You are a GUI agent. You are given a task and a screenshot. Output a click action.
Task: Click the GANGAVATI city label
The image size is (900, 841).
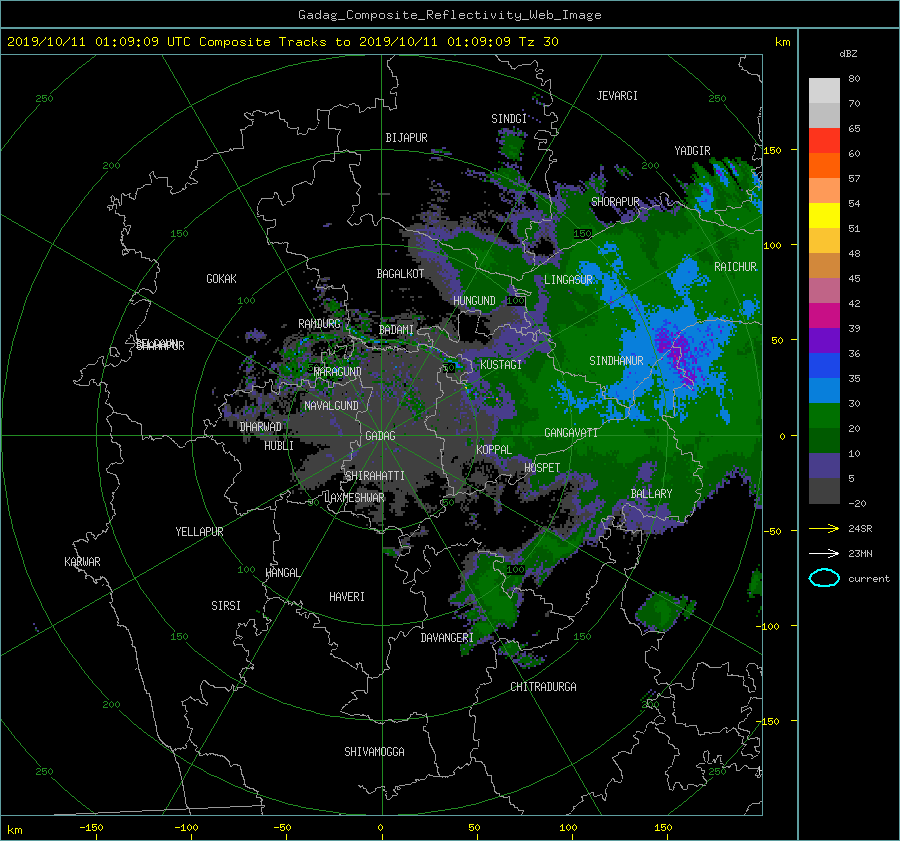571,432
